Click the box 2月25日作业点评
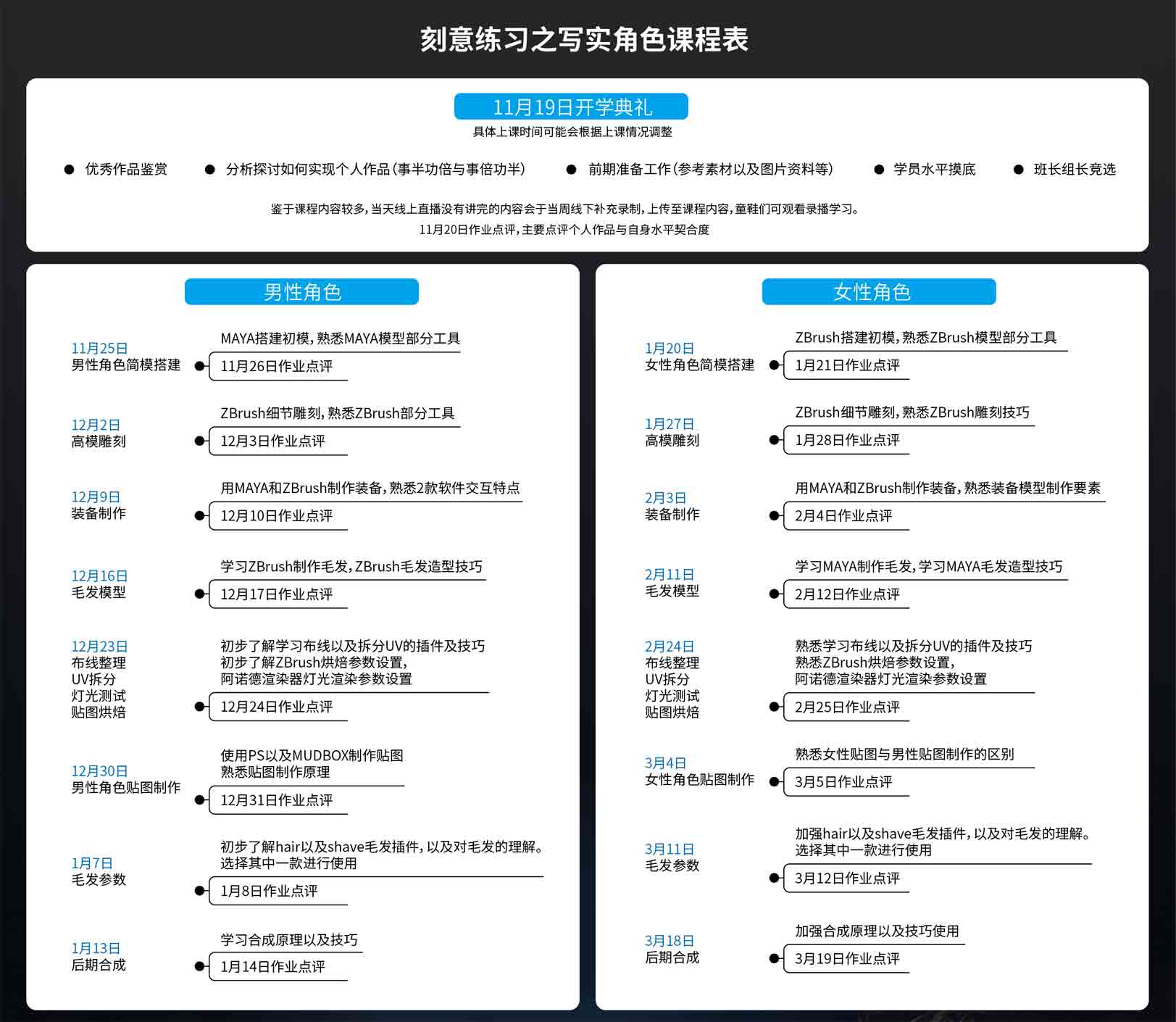Image resolution: width=1176 pixels, height=1022 pixels. 846,707
